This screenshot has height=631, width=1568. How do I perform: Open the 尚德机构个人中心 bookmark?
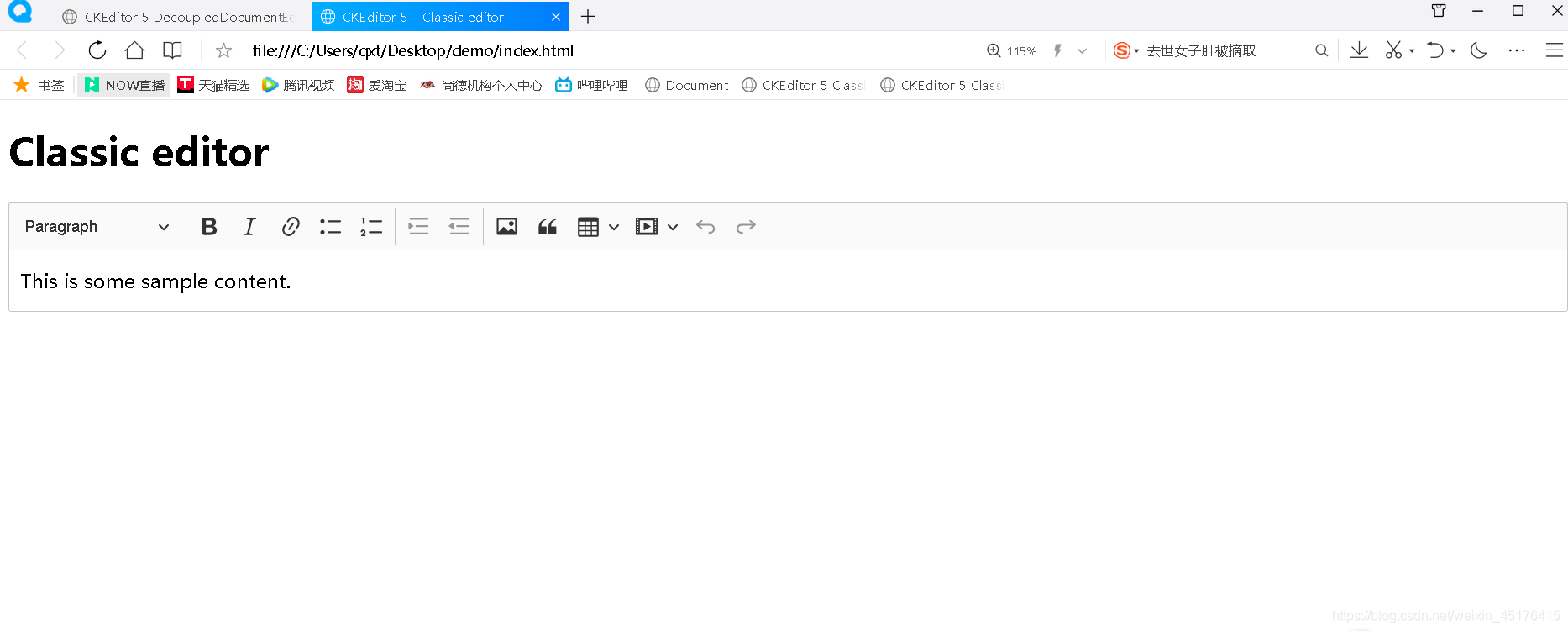(x=480, y=85)
